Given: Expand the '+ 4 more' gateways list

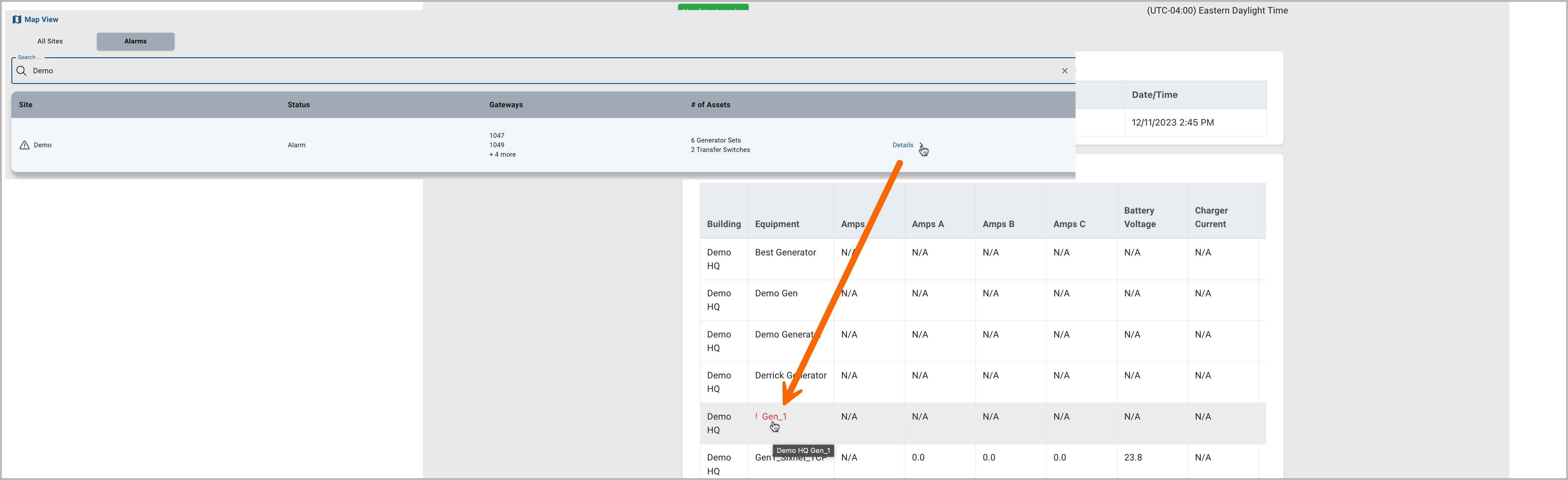Looking at the screenshot, I should point(502,155).
